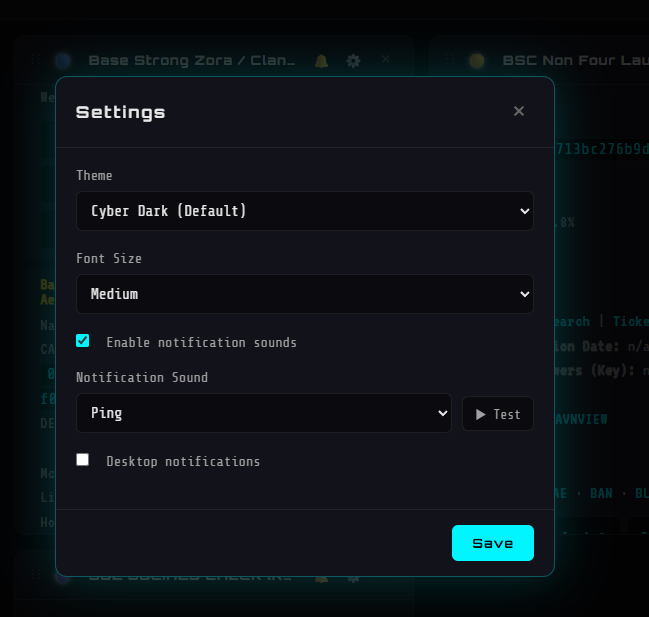Click the "Enable notification sounds" label text
The height and width of the screenshot is (617, 649).
click(201, 342)
